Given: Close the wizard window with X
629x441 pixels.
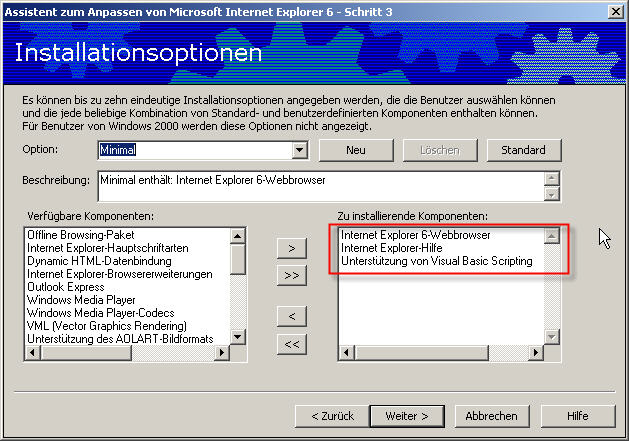Looking at the screenshot, I should point(615,12).
